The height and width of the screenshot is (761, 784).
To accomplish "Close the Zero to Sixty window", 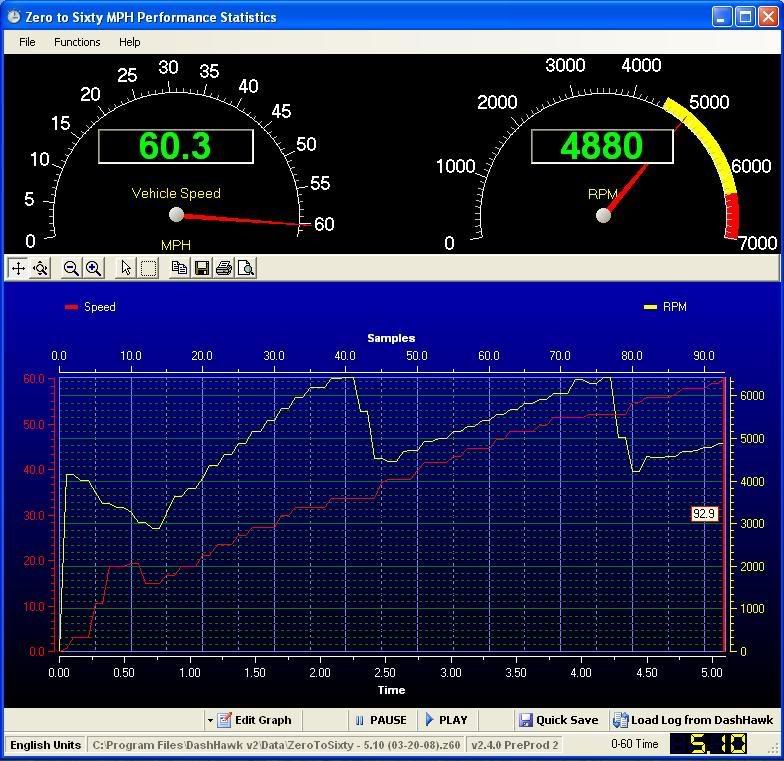I will pyautogui.click(x=768, y=17).
